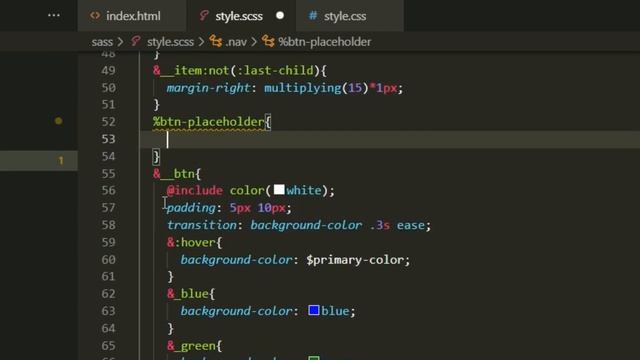
Task: Open the .nav breadcrumb symbol
Action: click(236, 42)
